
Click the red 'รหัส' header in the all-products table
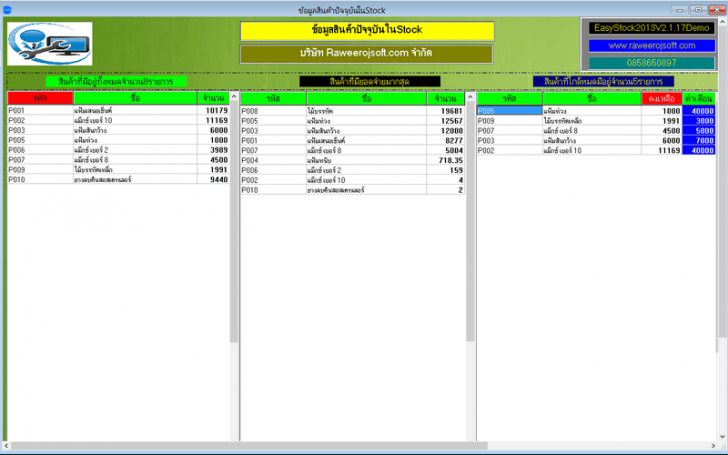coord(40,98)
